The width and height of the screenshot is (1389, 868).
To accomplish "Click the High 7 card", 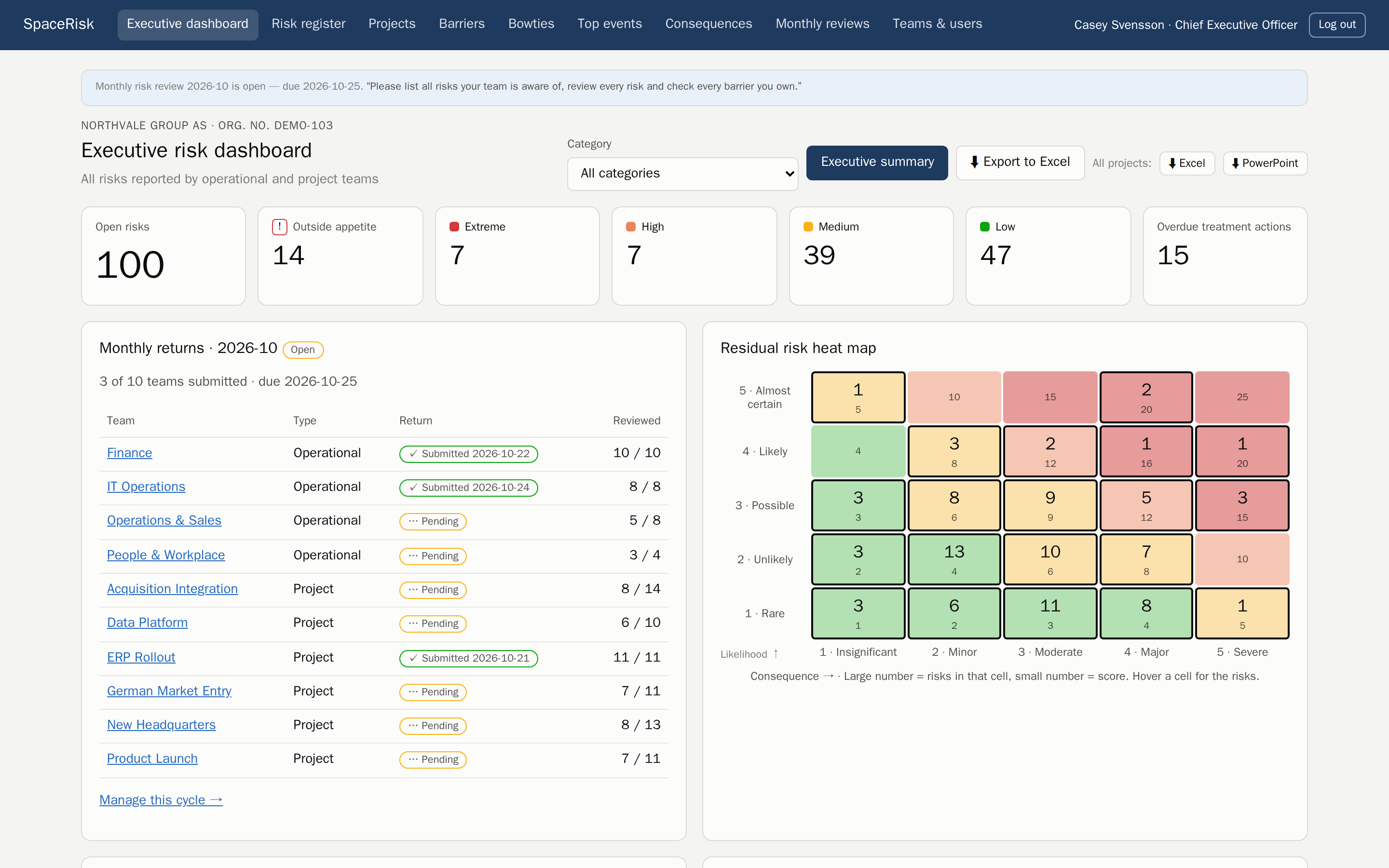I will click(x=694, y=256).
